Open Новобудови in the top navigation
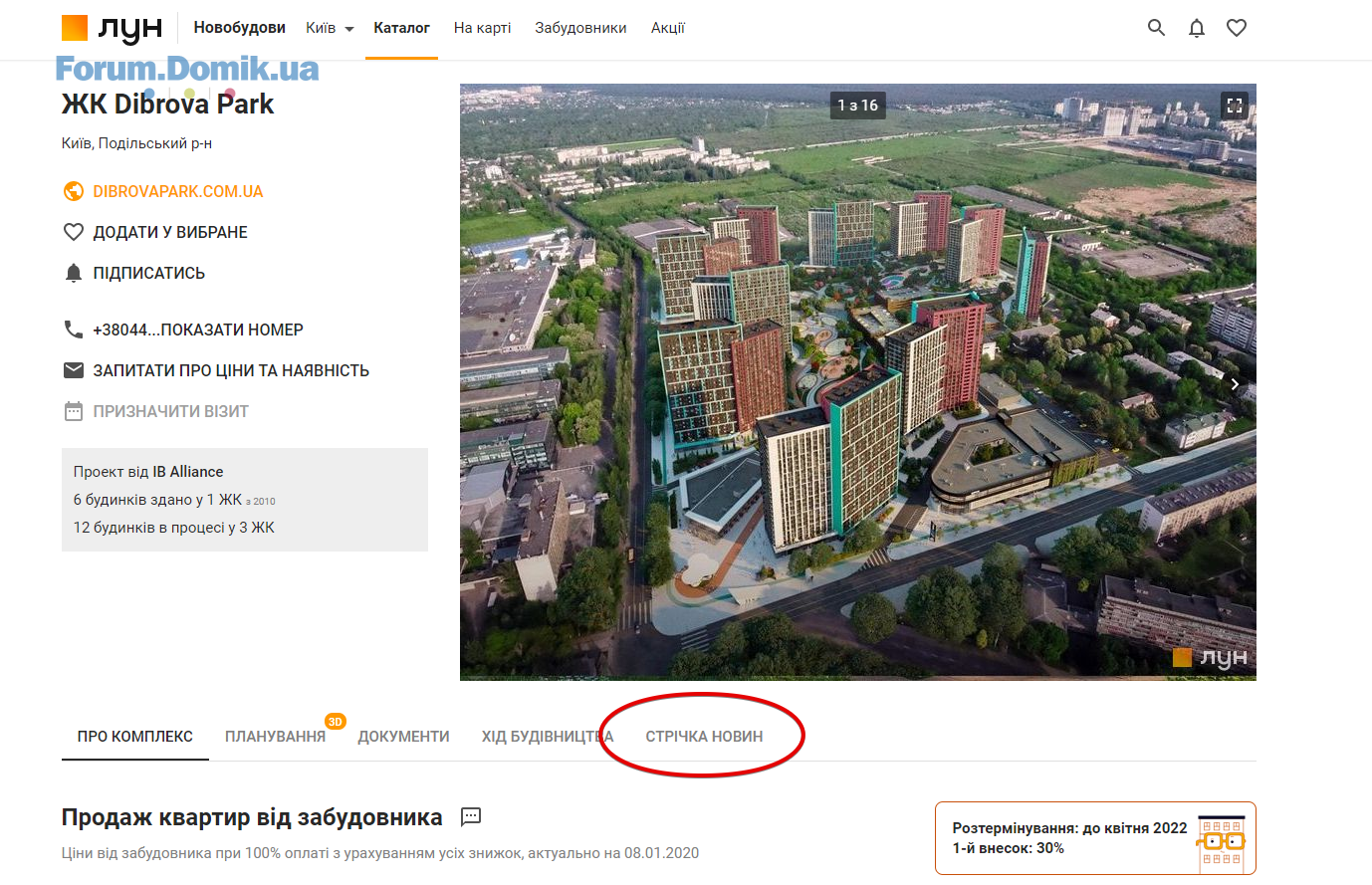 click(239, 28)
